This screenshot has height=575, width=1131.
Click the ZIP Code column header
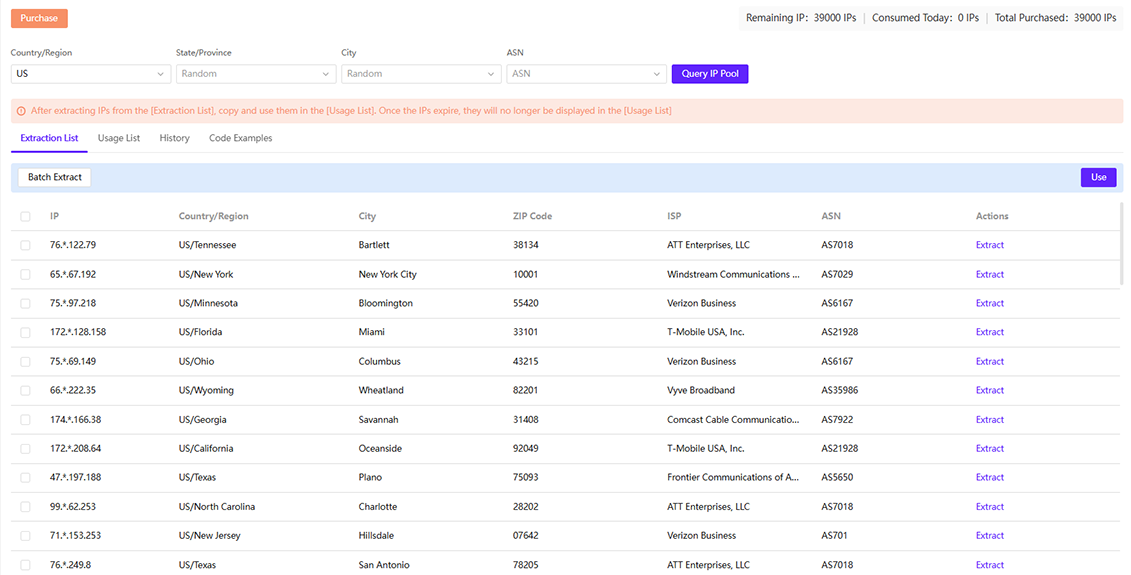[x=532, y=216]
